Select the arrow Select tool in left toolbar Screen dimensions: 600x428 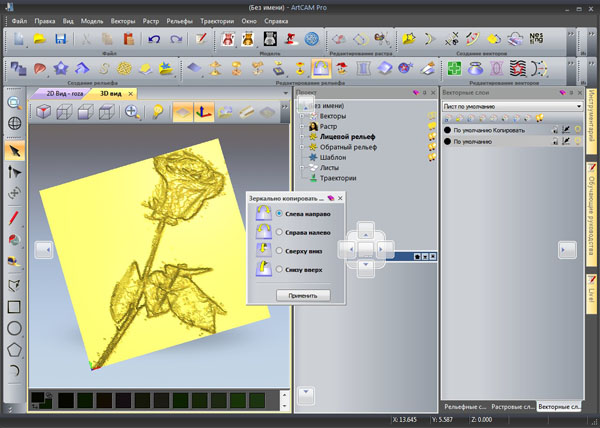coord(15,151)
